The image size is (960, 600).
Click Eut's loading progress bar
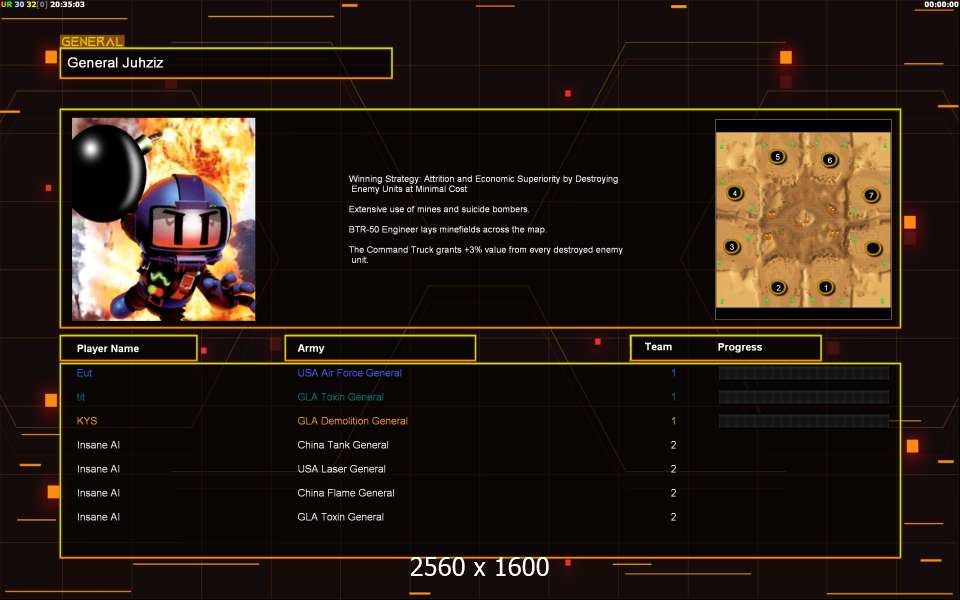[x=804, y=373]
